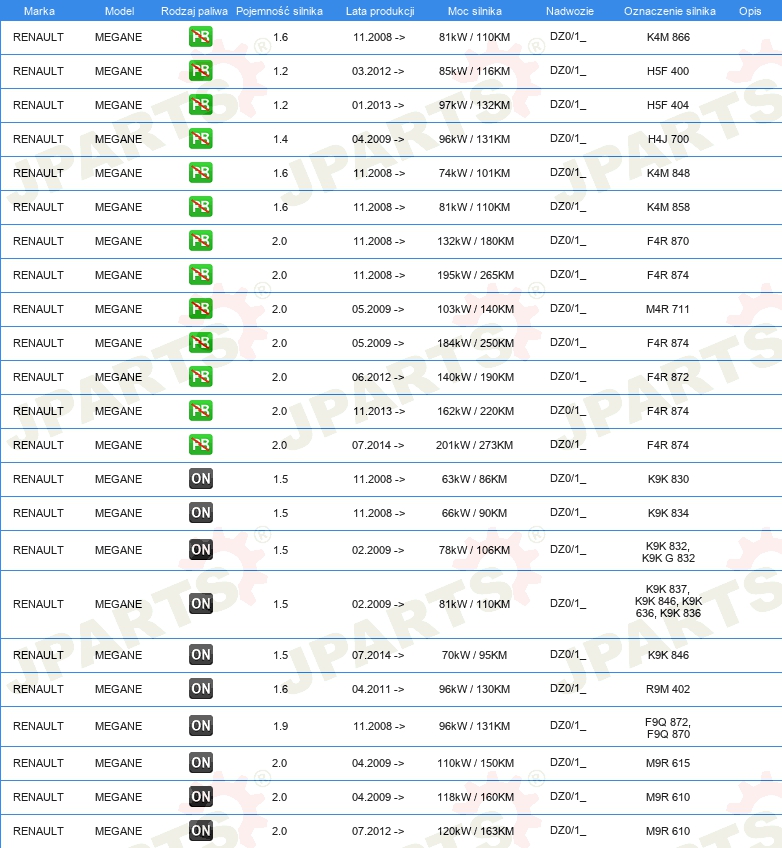Select engine code M4R 711

tap(667, 309)
